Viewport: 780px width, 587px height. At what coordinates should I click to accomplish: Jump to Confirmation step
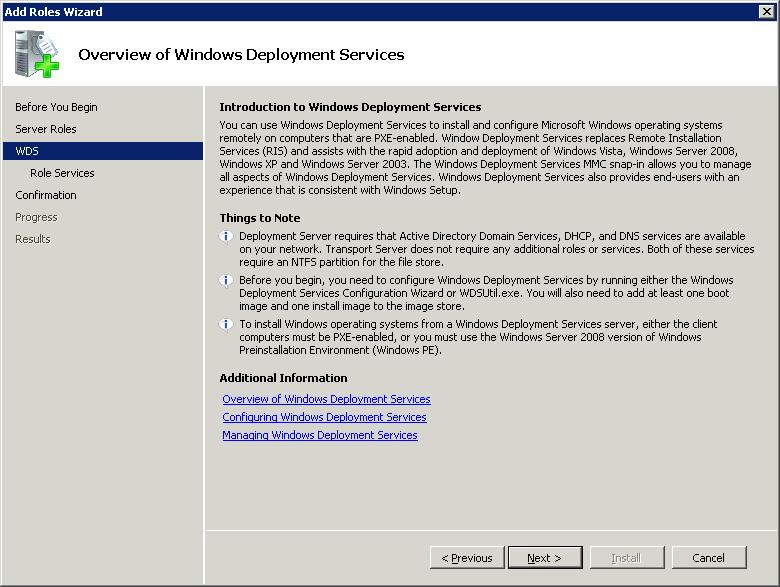click(x=46, y=195)
